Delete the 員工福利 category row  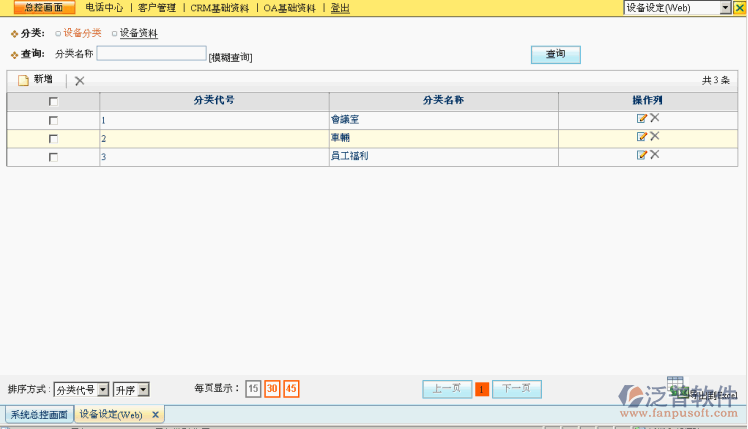tap(655, 155)
